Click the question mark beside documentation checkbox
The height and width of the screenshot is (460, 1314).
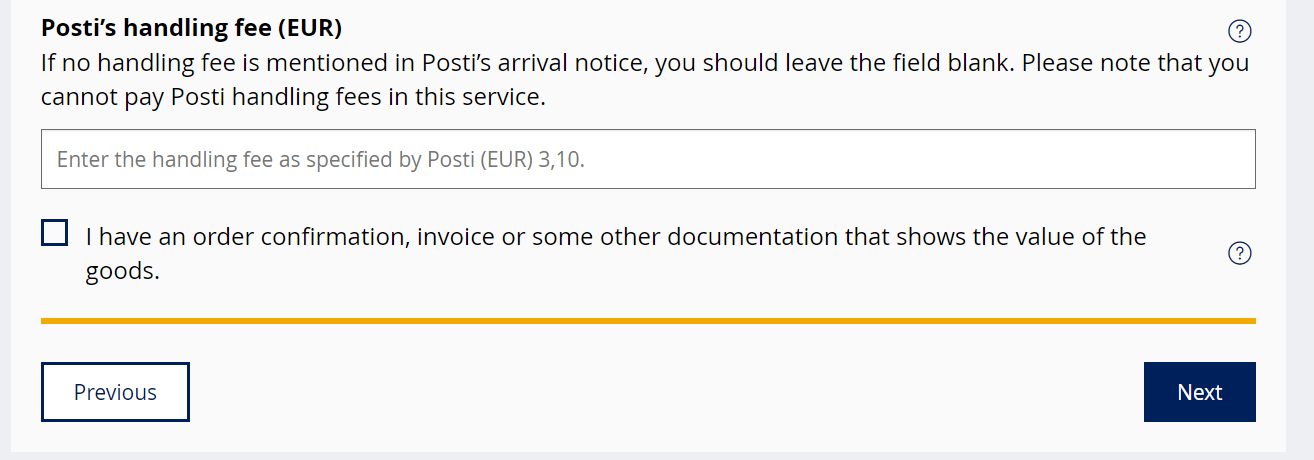click(x=1239, y=253)
